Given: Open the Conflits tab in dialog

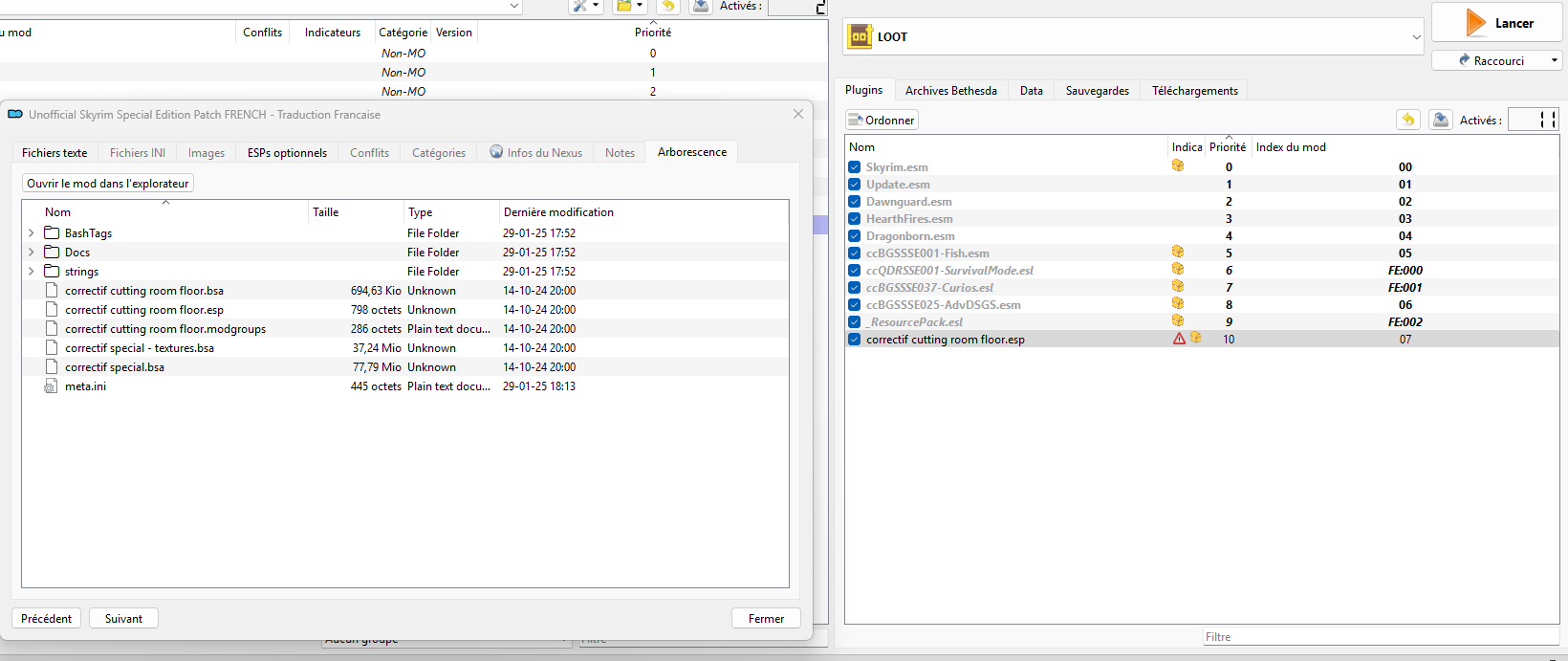Looking at the screenshot, I should coord(369,153).
